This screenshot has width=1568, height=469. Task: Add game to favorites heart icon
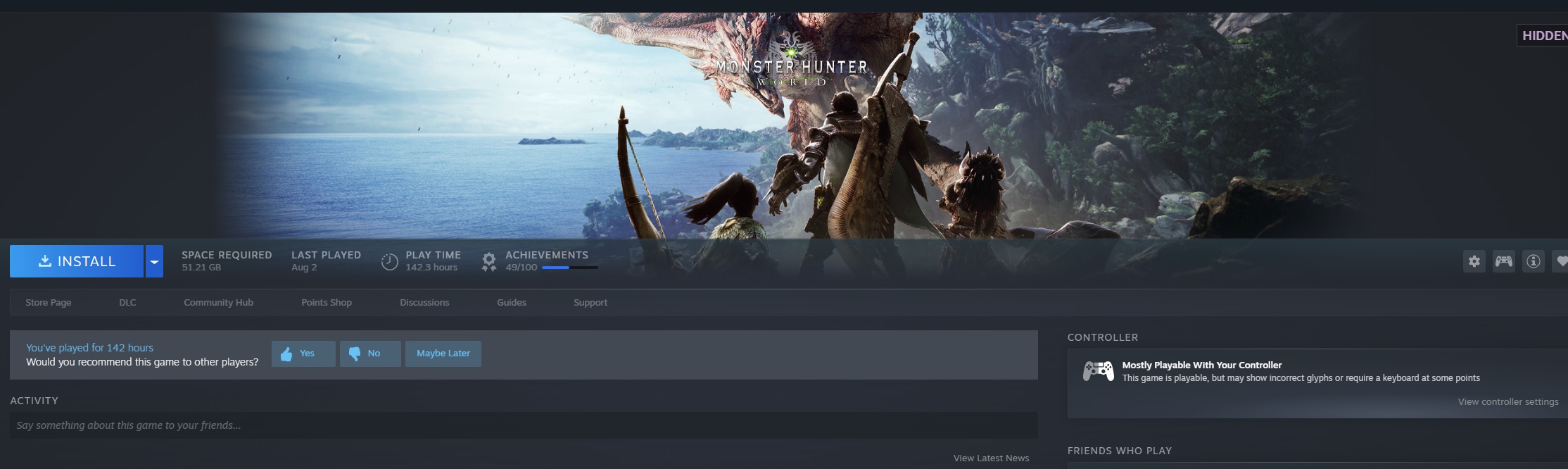pos(1561,261)
